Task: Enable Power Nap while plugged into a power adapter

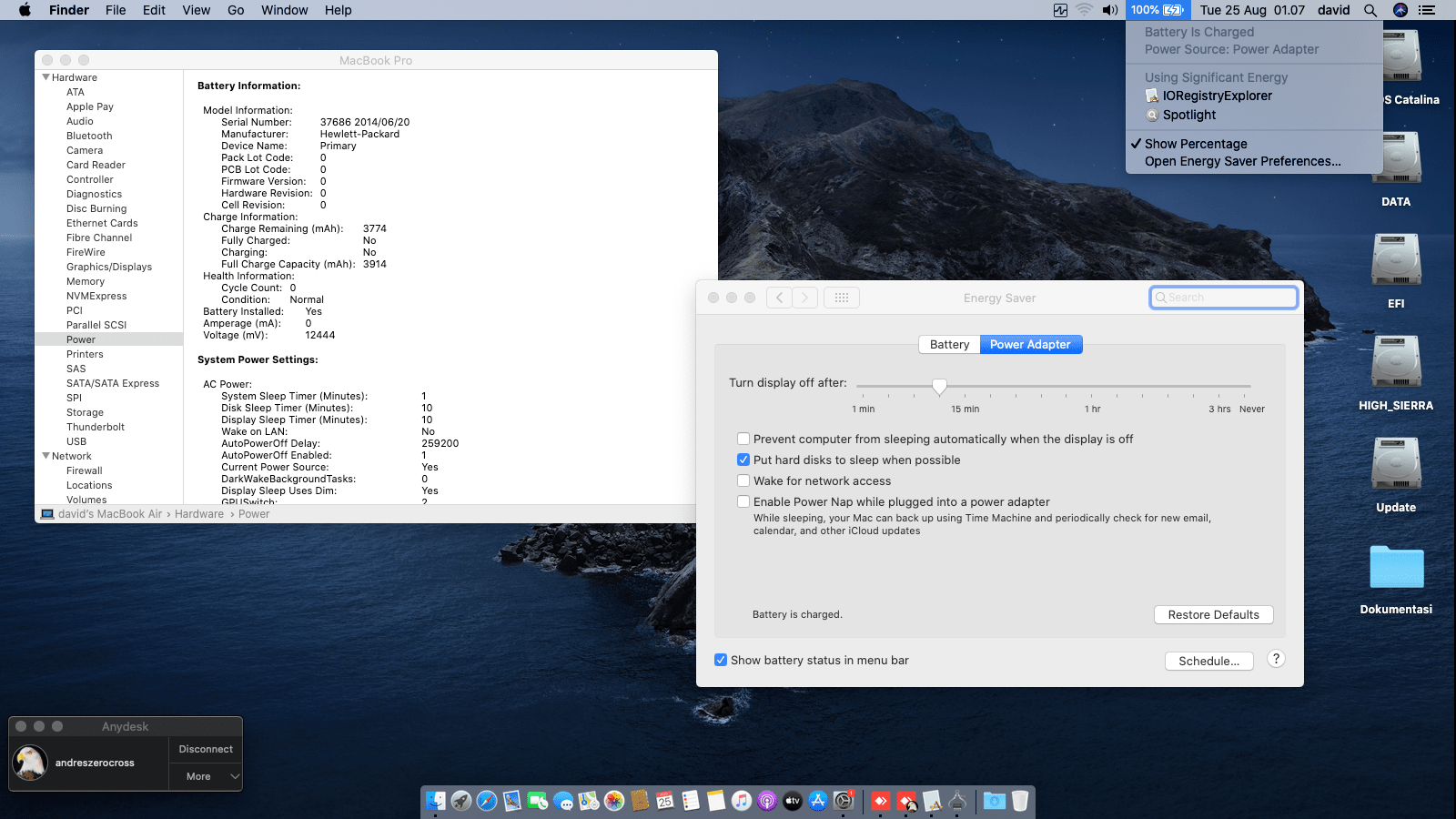Action: 743,501
